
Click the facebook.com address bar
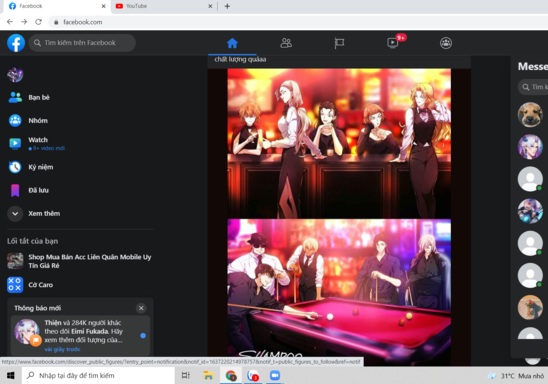(x=297, y=22)
